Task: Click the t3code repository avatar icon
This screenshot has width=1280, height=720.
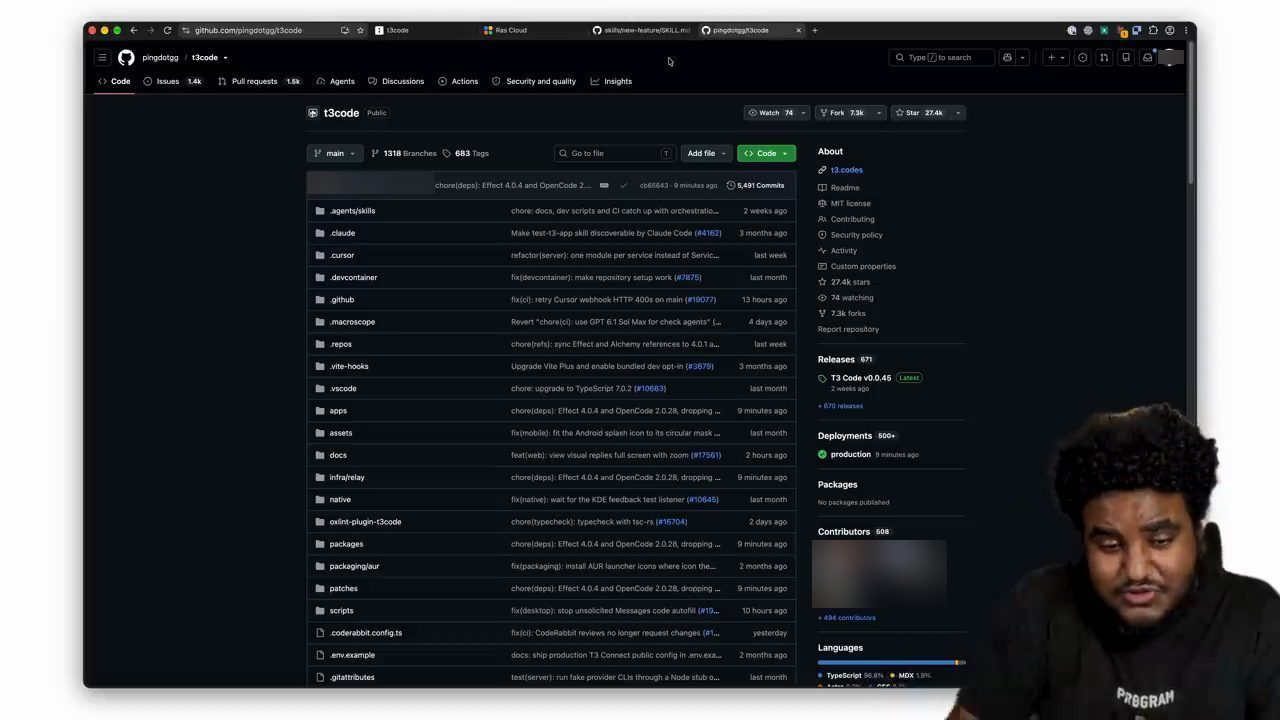Action: 313,113
